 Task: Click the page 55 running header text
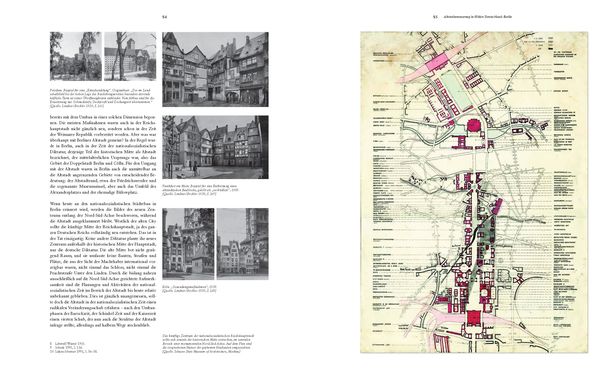(478, 17)
